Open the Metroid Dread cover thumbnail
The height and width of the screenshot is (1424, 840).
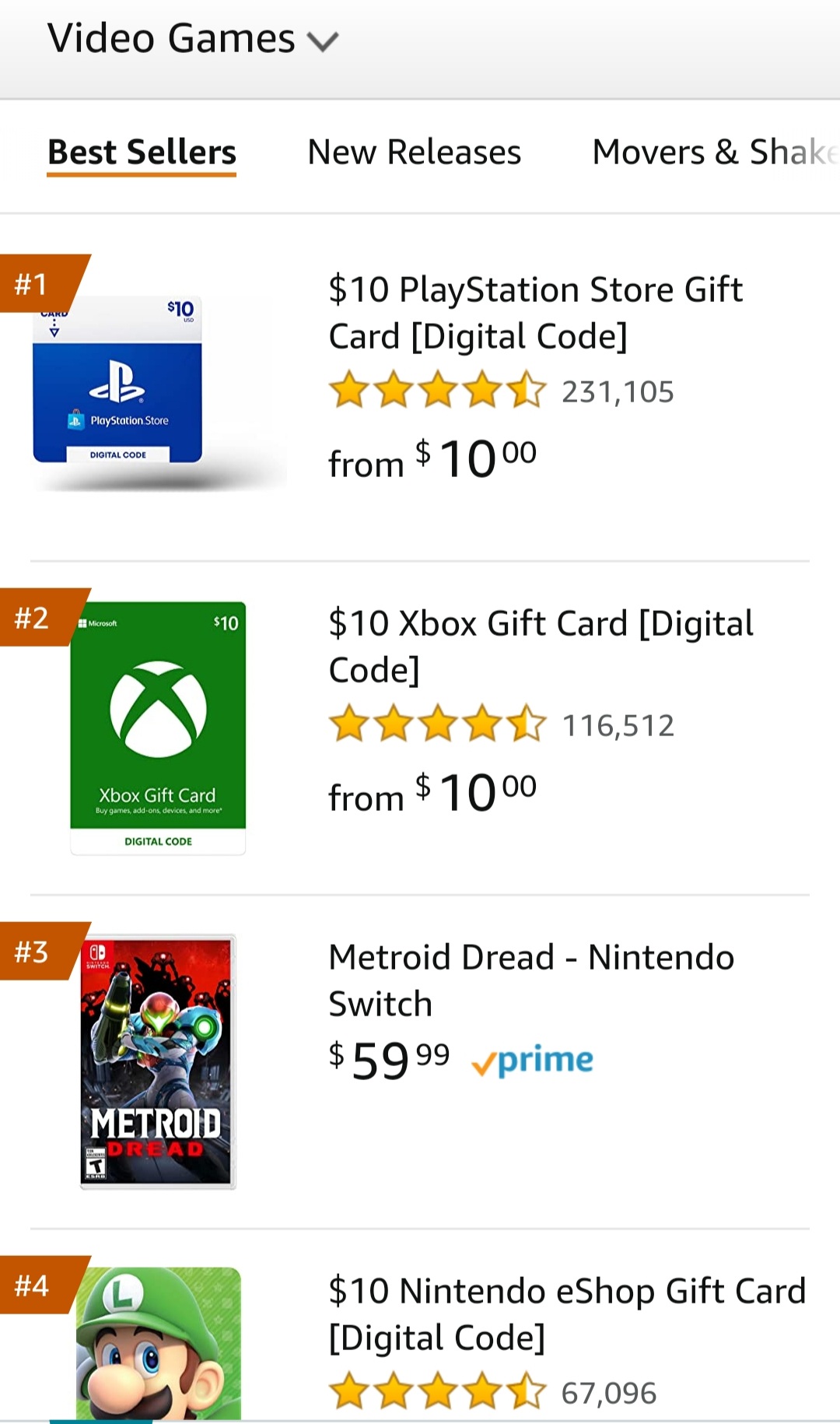157,1061
